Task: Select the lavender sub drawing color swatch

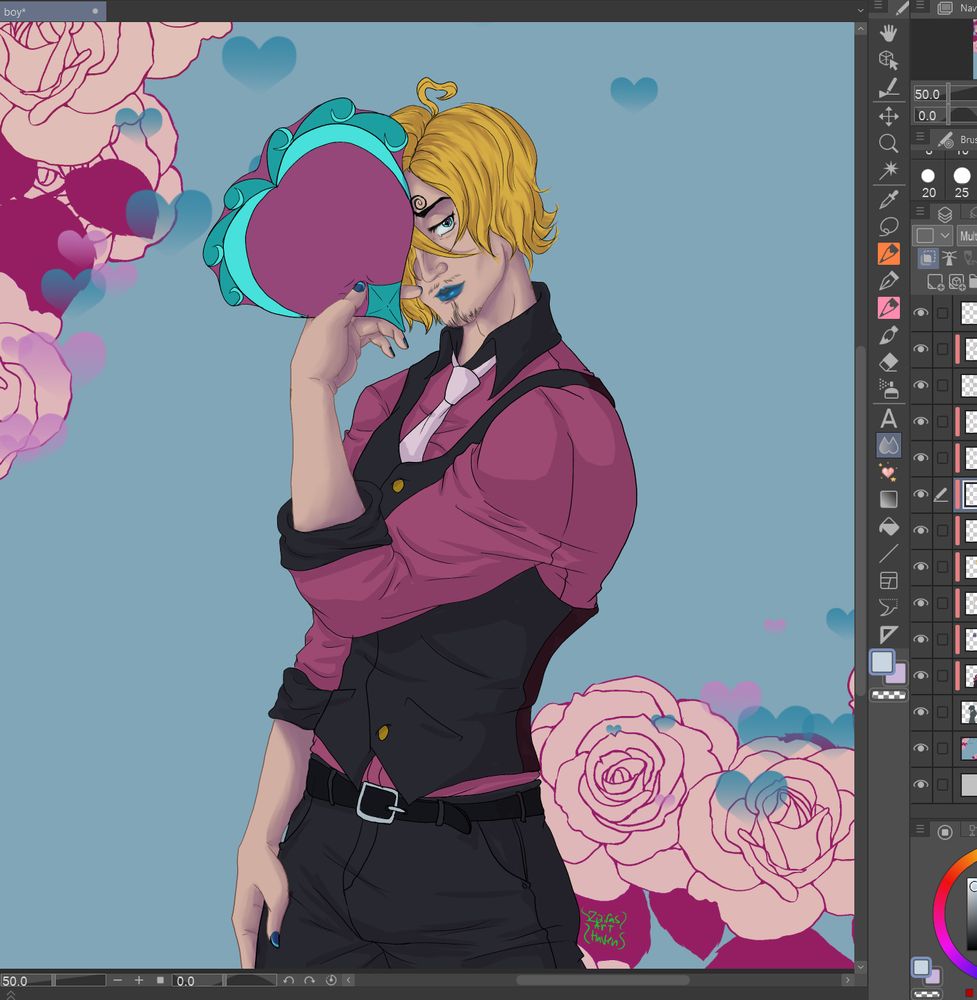Action: 898,673
